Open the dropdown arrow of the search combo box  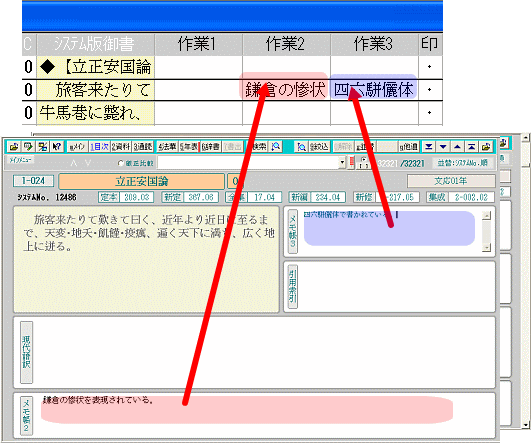tap(342, 163)
